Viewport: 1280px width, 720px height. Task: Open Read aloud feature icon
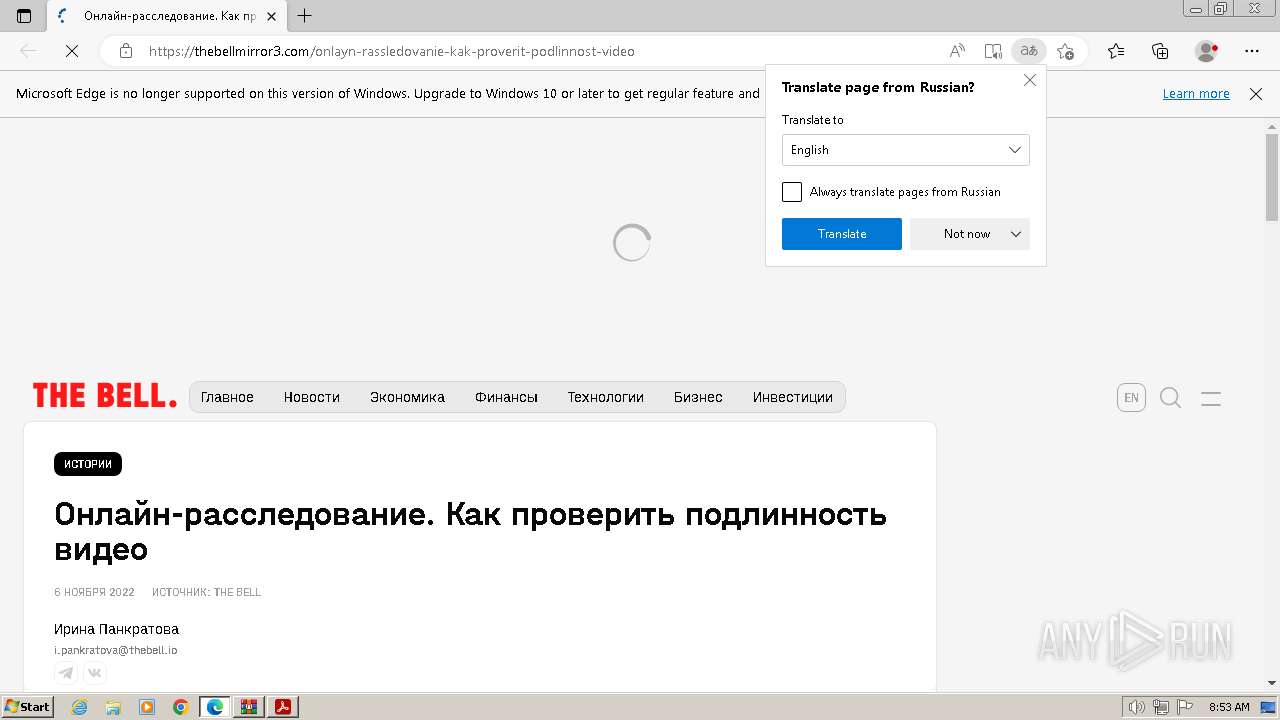pyautogui.click(x=957, y=51)
